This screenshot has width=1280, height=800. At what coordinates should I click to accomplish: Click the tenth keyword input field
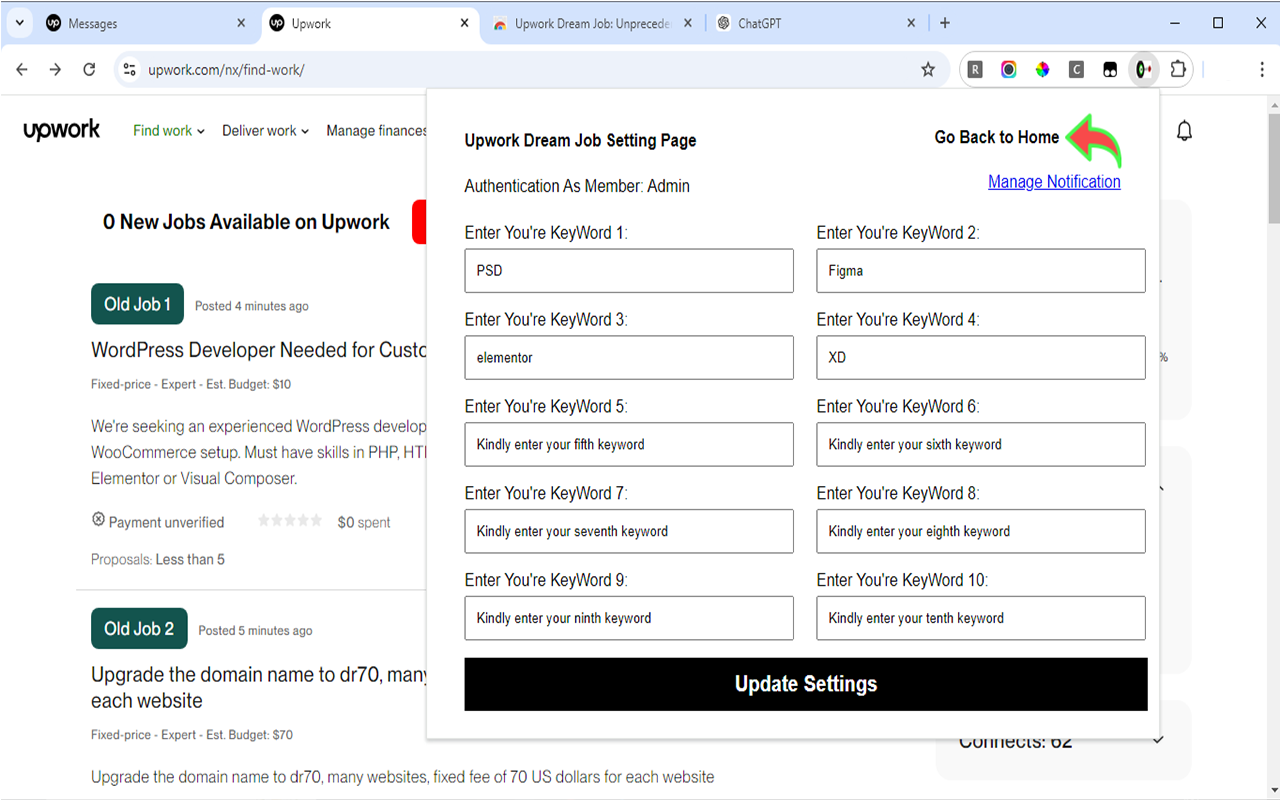point(981,618)
